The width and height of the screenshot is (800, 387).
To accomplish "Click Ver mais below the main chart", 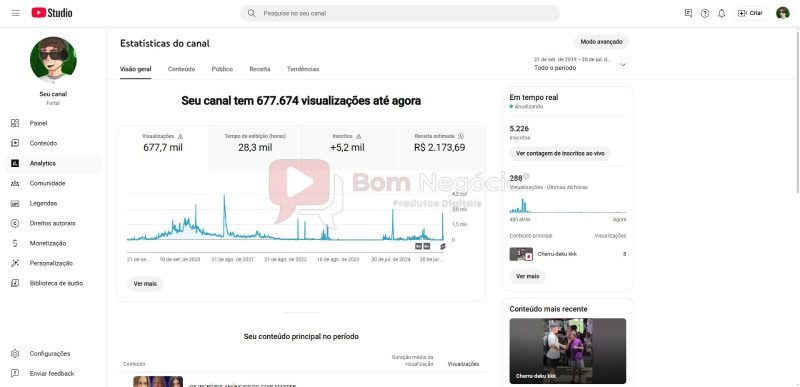I will [x=145, y=284].
